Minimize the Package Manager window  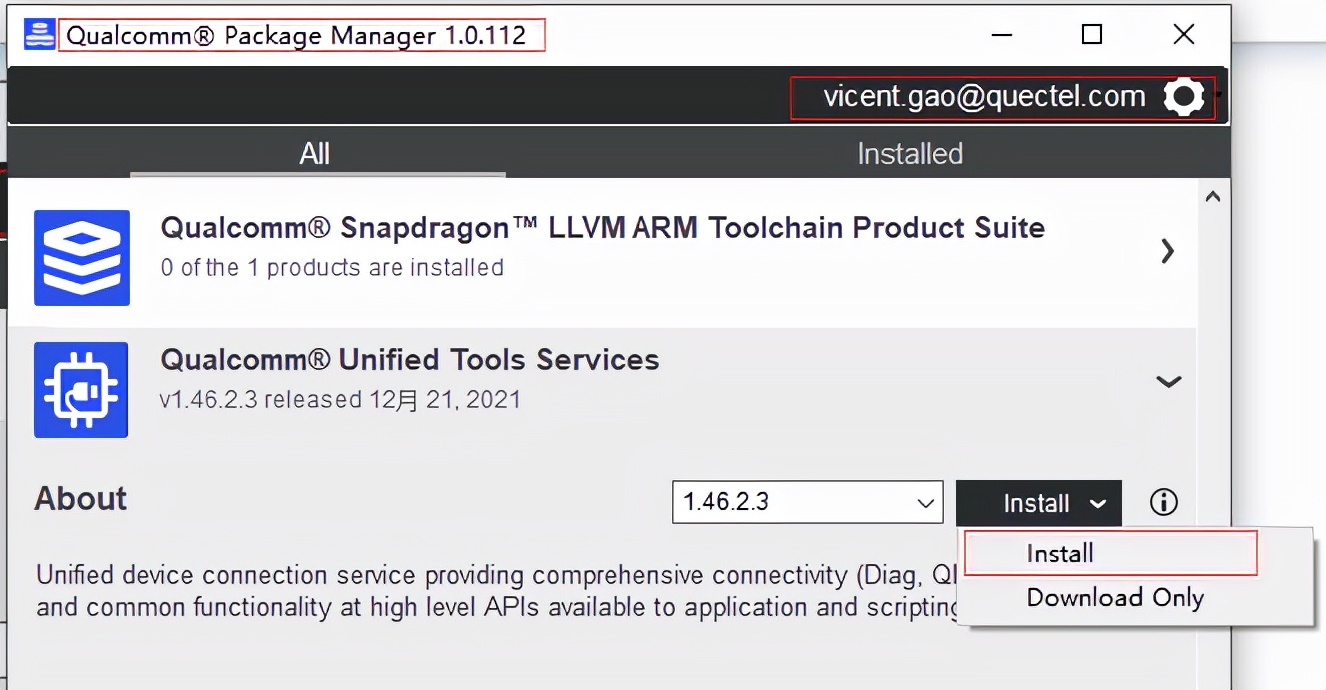(1001, 34)
